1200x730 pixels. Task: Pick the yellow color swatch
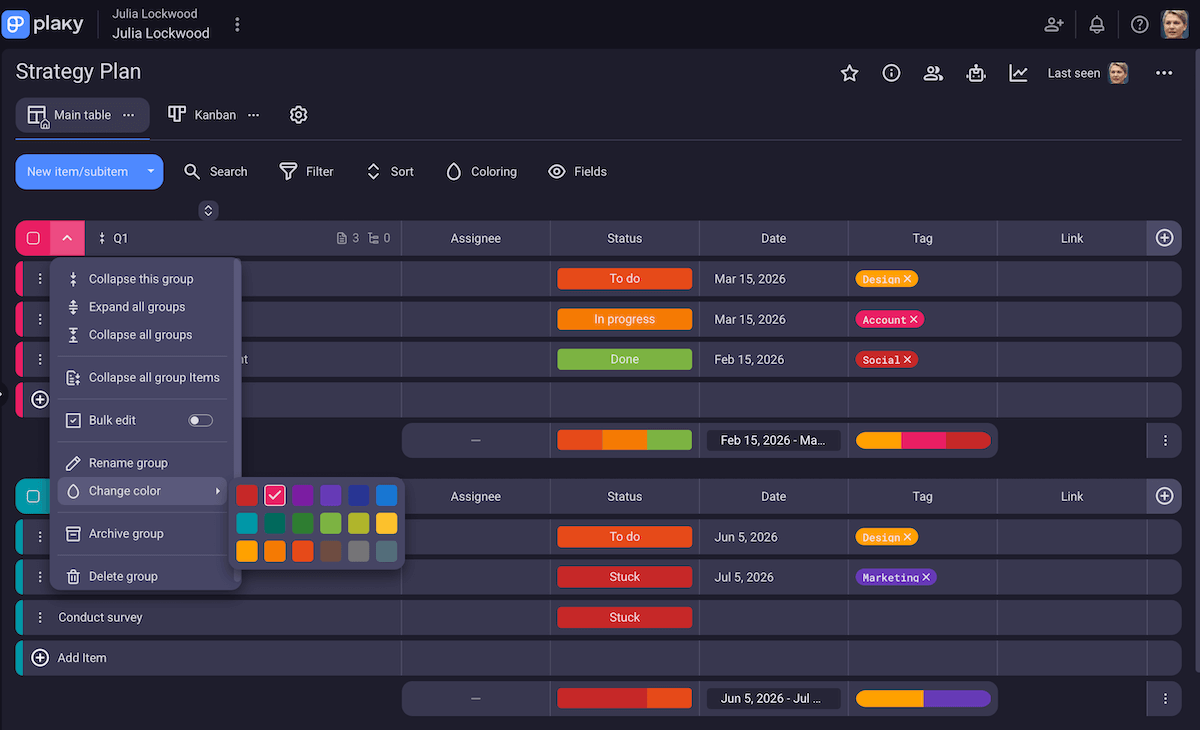point(387,523)
